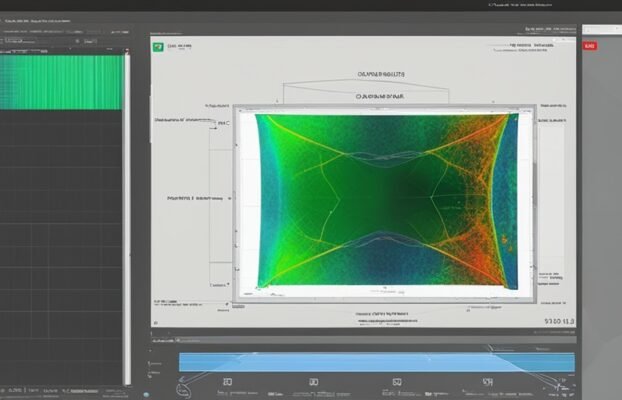Click the axis caption below the plot
This screenshot has height=400, width=622.
point(385,313)
